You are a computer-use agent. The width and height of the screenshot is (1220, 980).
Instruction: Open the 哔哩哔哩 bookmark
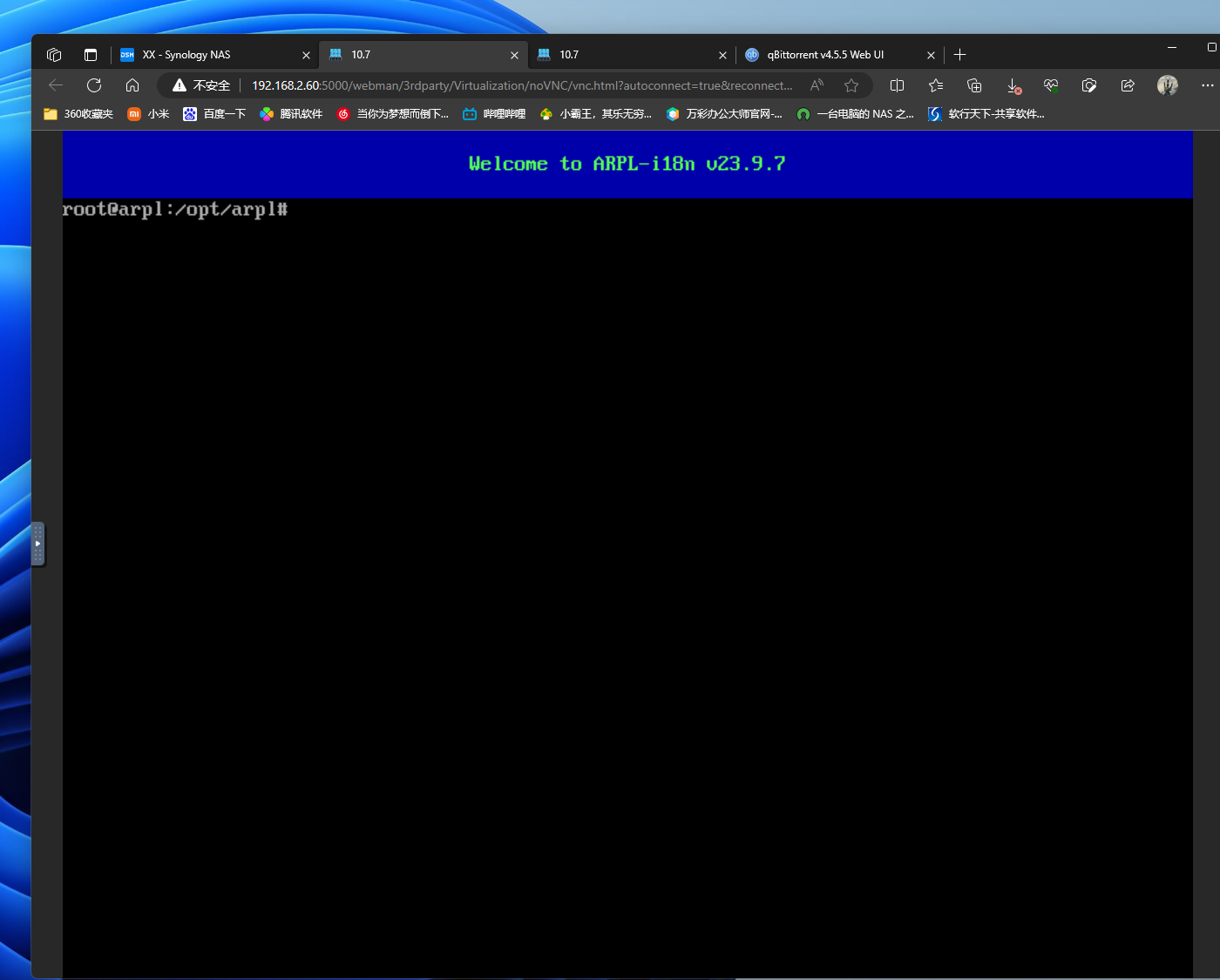tap(494, 114)
